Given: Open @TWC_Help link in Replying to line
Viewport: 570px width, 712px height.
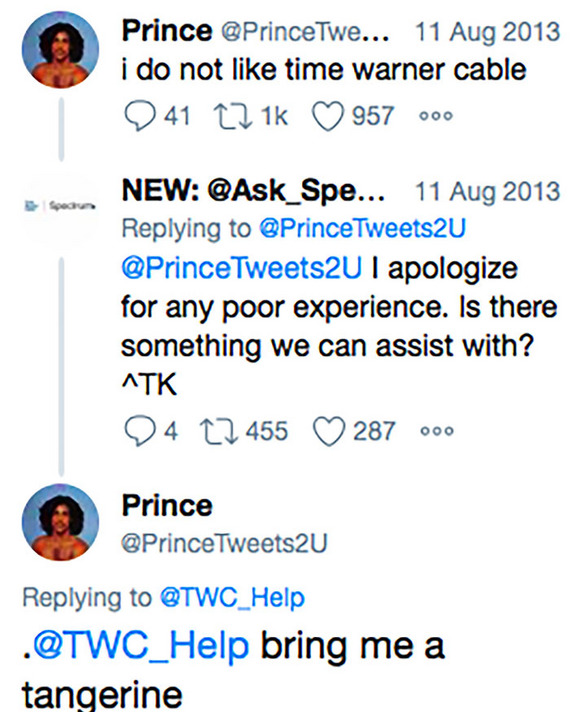Looking at the screenshot, I should tap(232, 598).
